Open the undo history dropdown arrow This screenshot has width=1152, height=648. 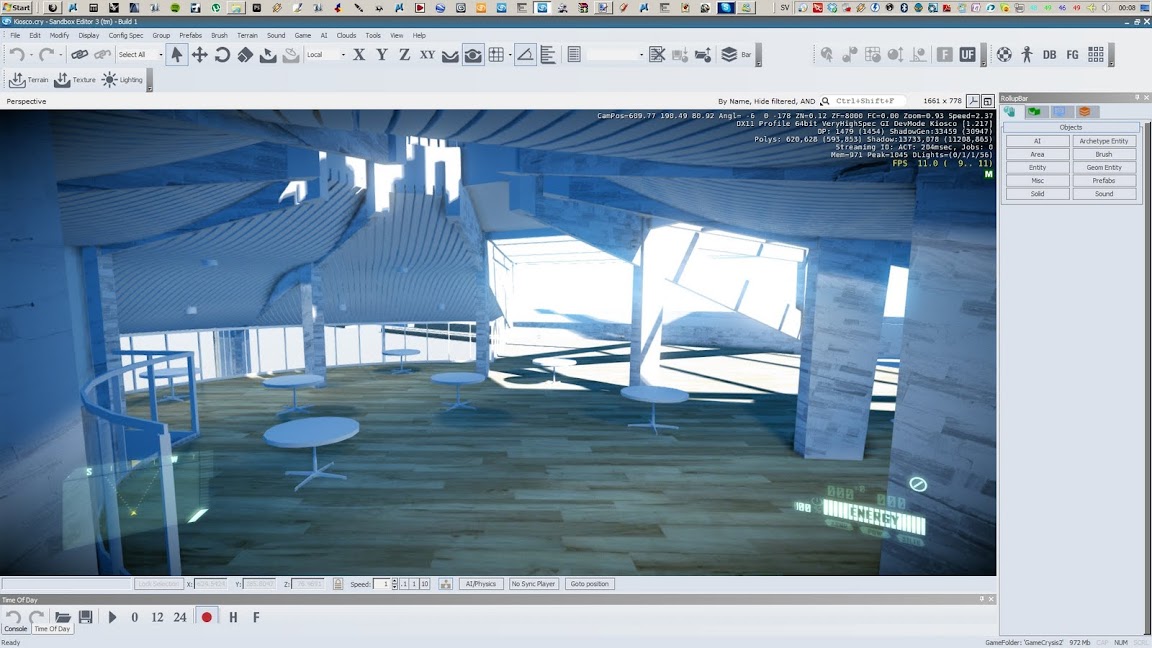point(31,55)
